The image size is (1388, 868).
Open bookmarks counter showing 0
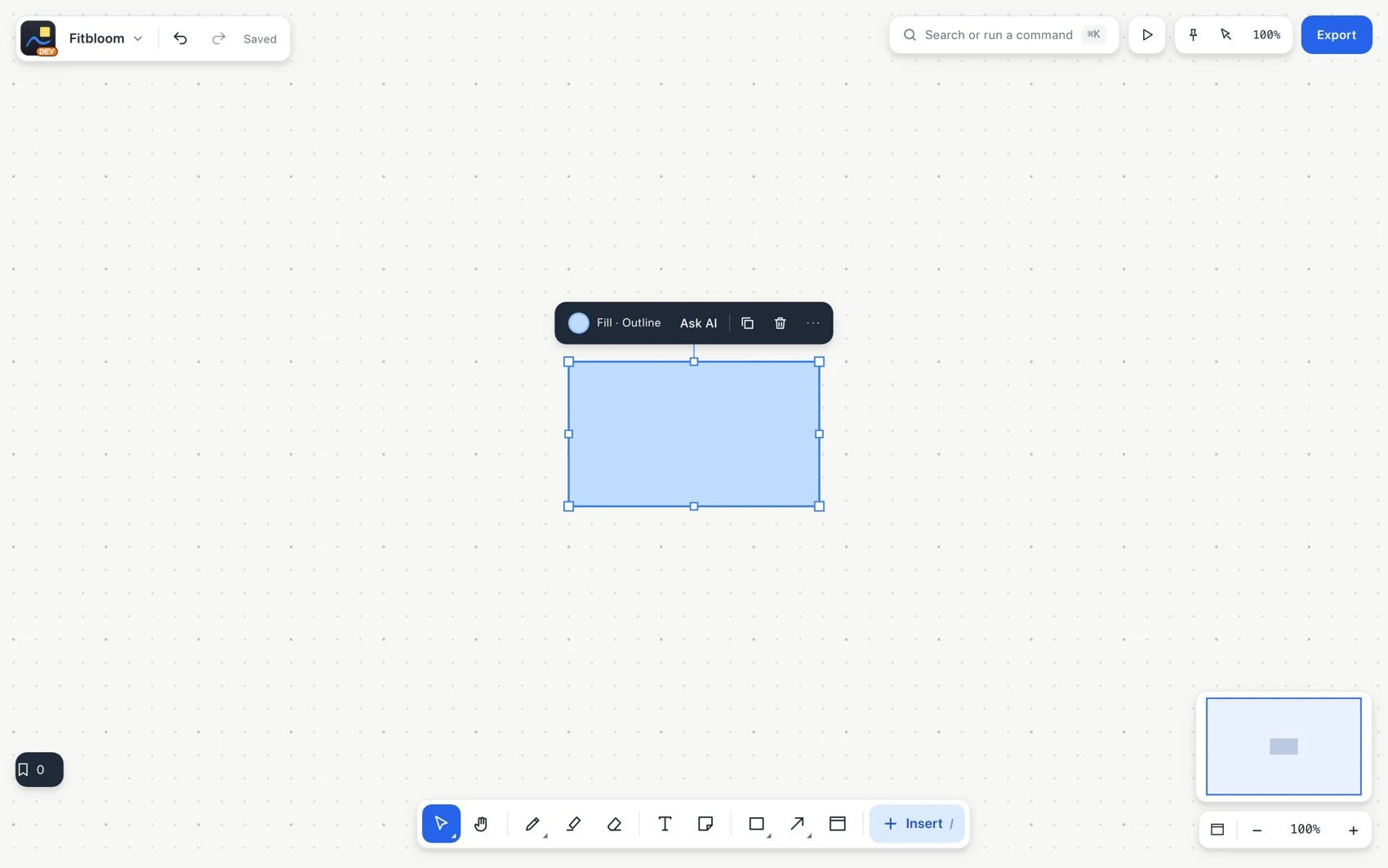(39, 769)
